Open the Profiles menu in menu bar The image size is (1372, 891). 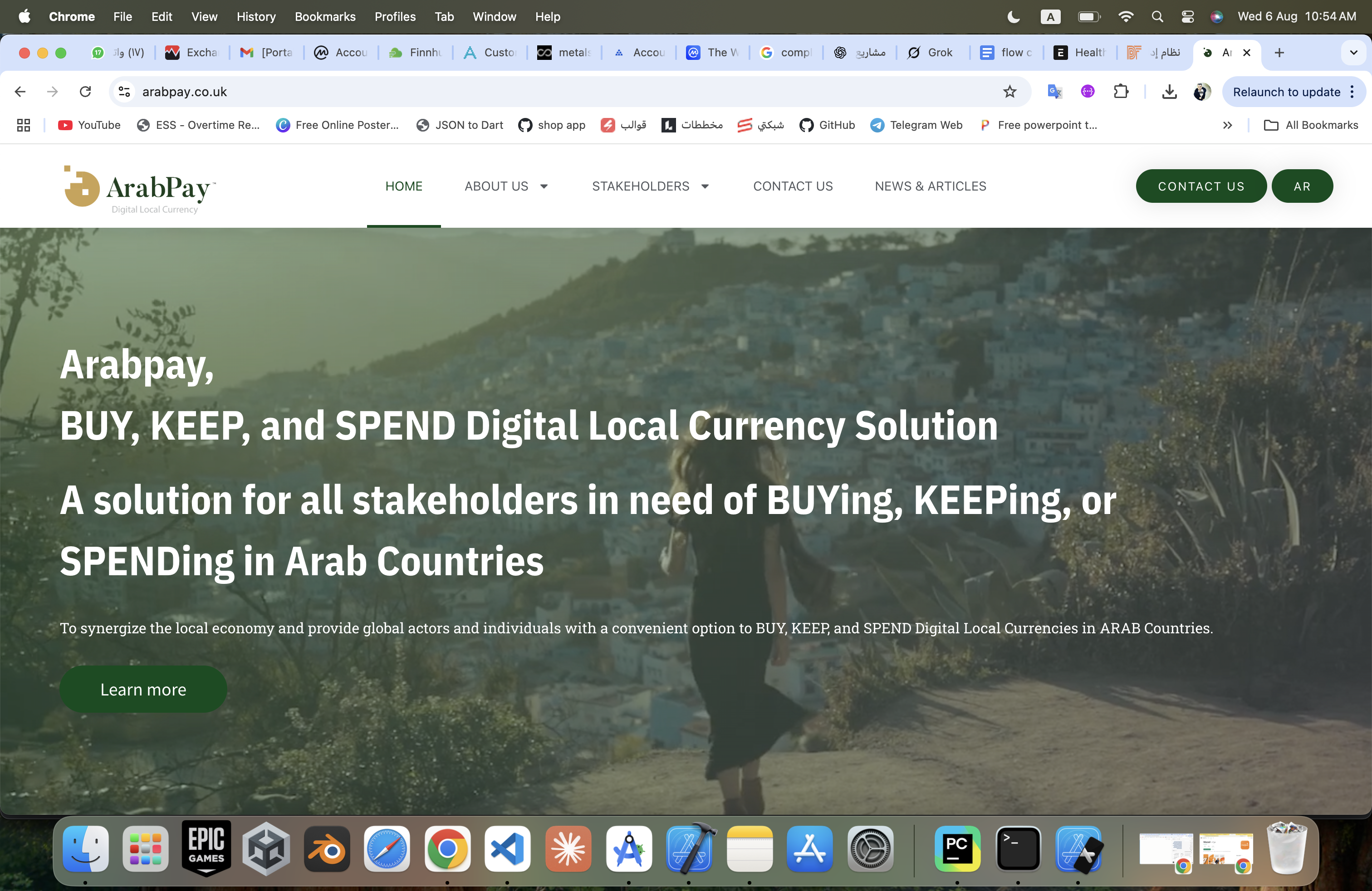click(395, 17)
